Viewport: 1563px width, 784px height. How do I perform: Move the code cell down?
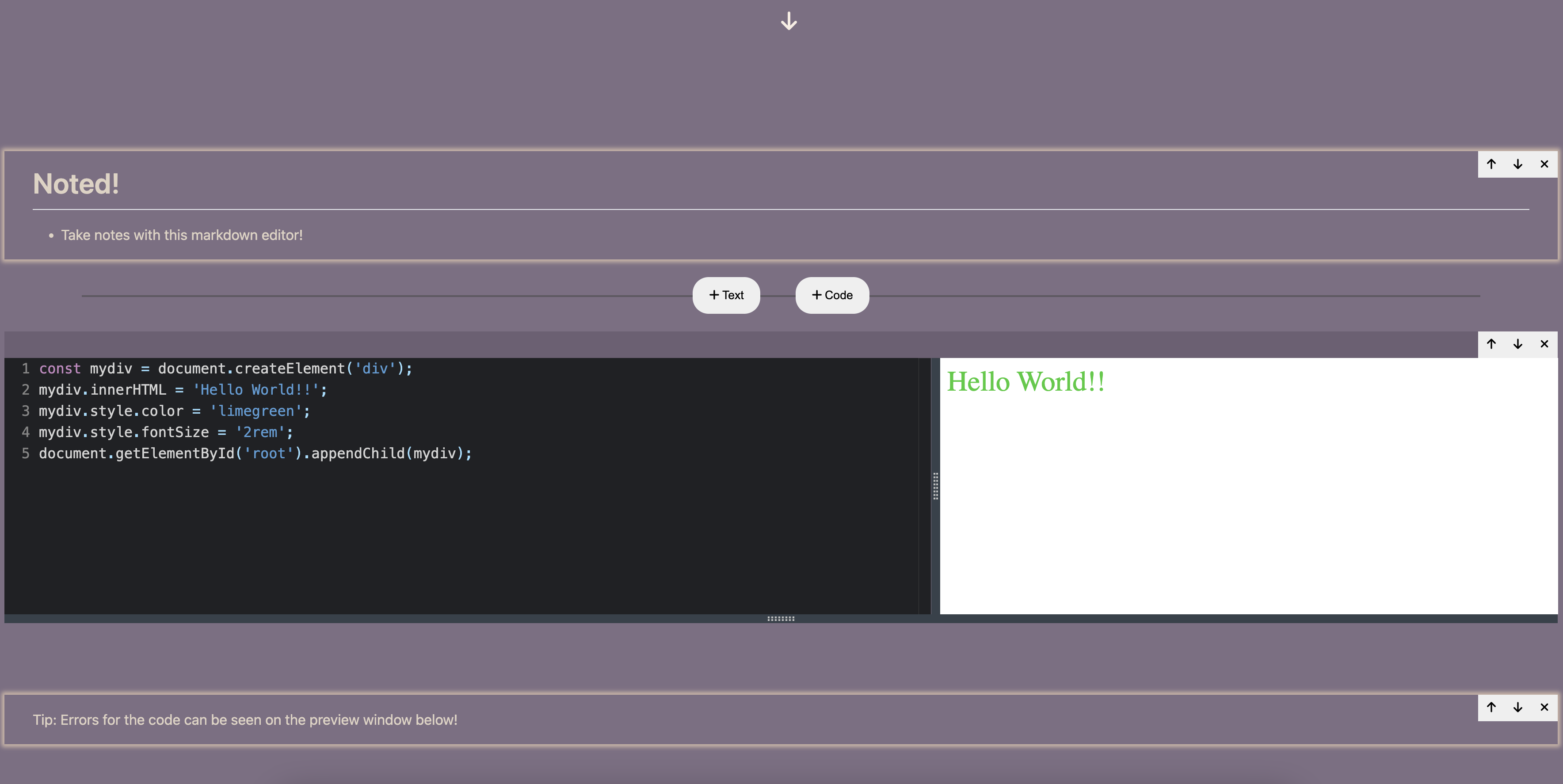tap(1517, 343)
